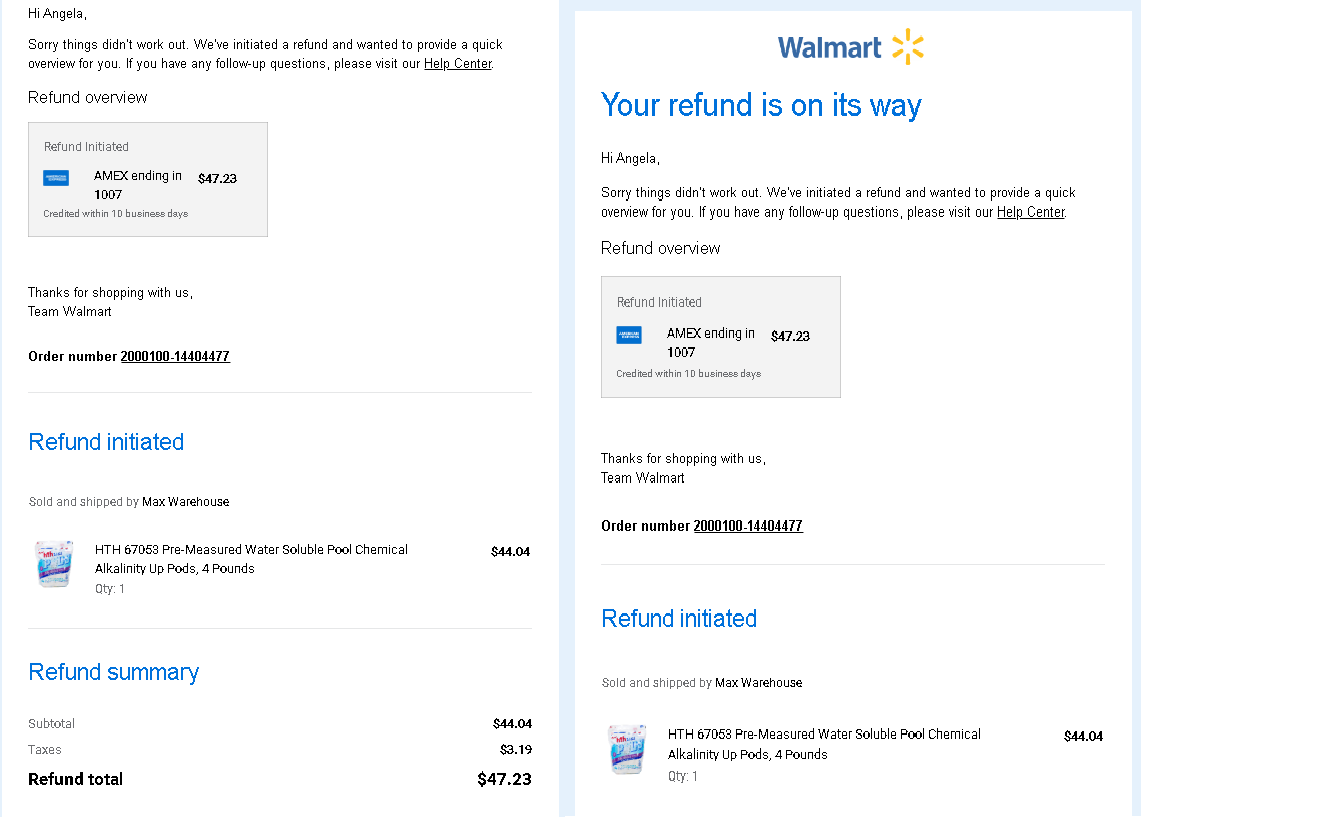The height and width of the screenshot is (817, 1321).
Task: Click the Walmart wordmark text logo
Action: [830, 48]
